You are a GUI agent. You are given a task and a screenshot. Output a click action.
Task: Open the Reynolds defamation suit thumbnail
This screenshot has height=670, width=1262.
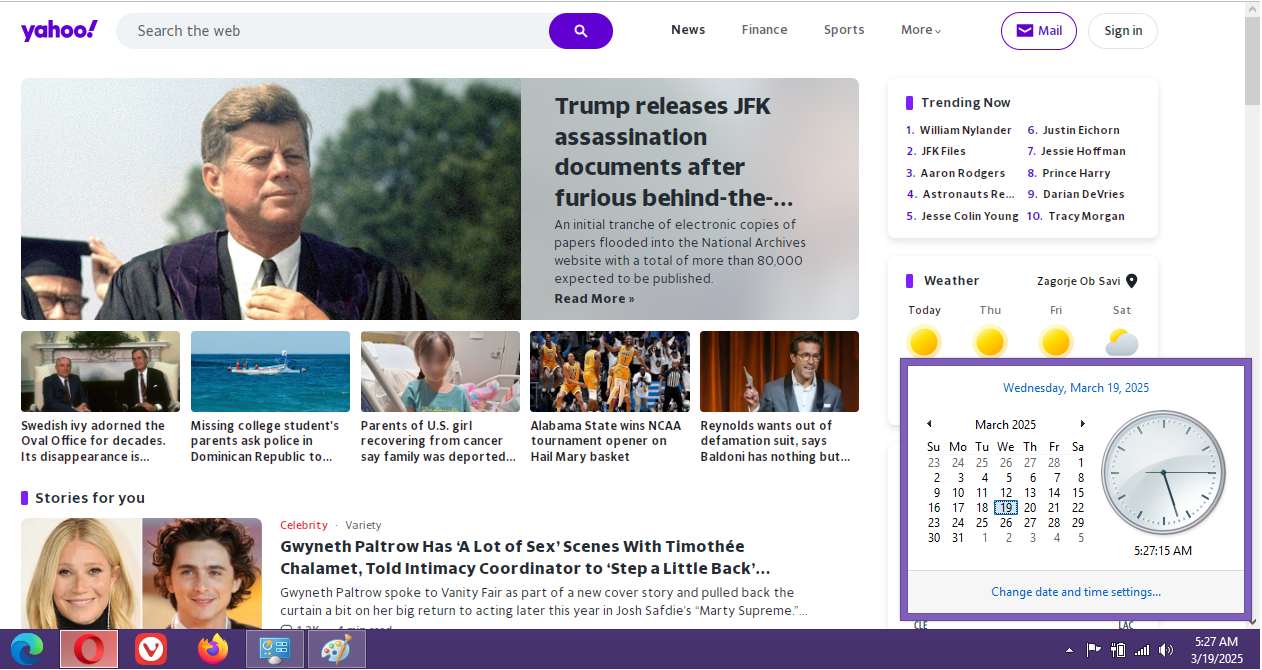[779, 371]
